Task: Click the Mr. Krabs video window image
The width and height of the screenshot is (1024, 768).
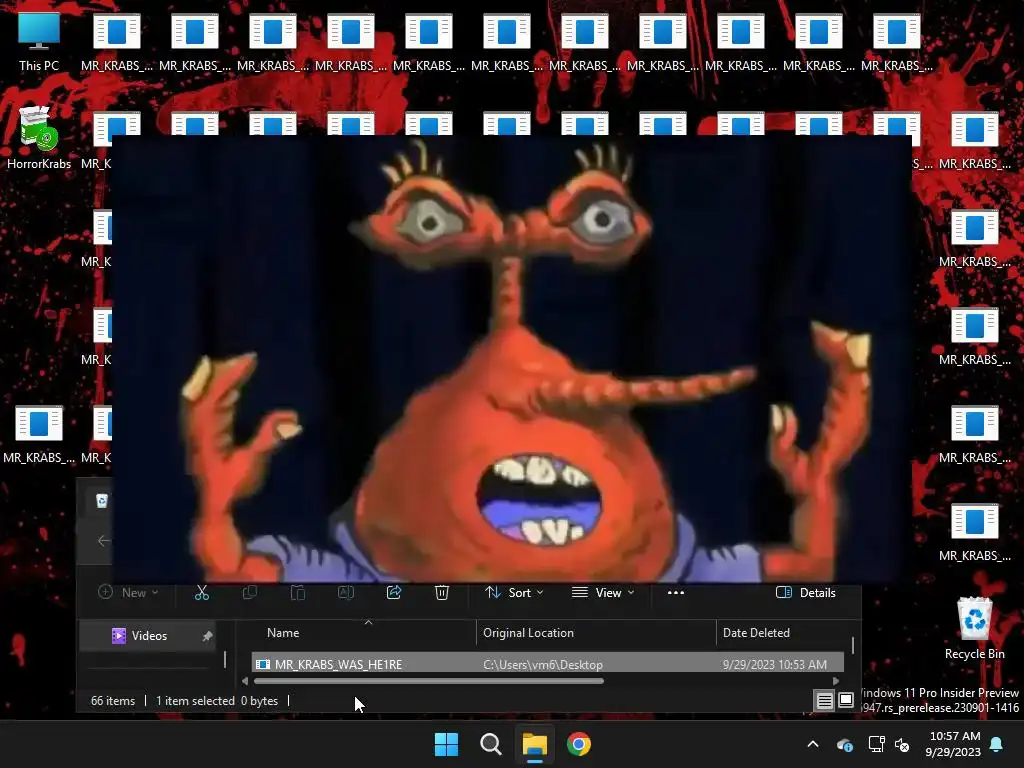Action: (x=512, y=359)
